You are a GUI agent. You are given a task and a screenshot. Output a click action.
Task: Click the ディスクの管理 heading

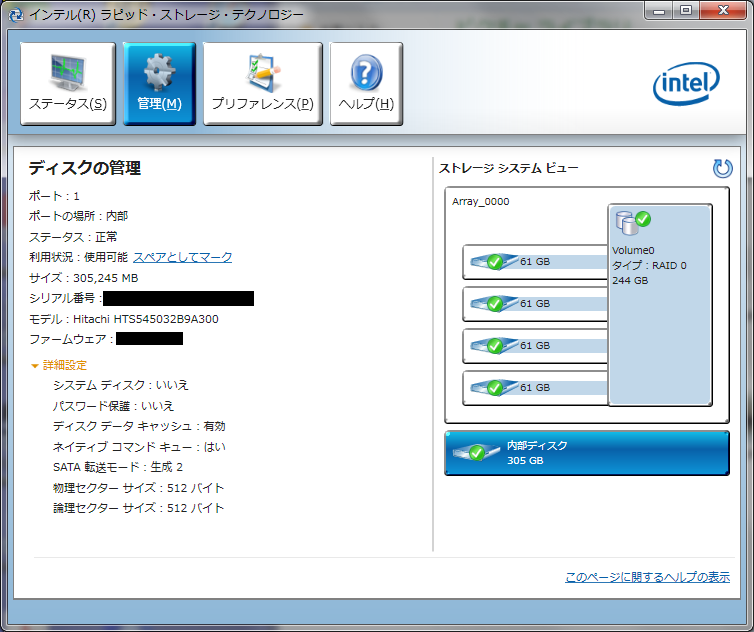click(x=85, y=168)
